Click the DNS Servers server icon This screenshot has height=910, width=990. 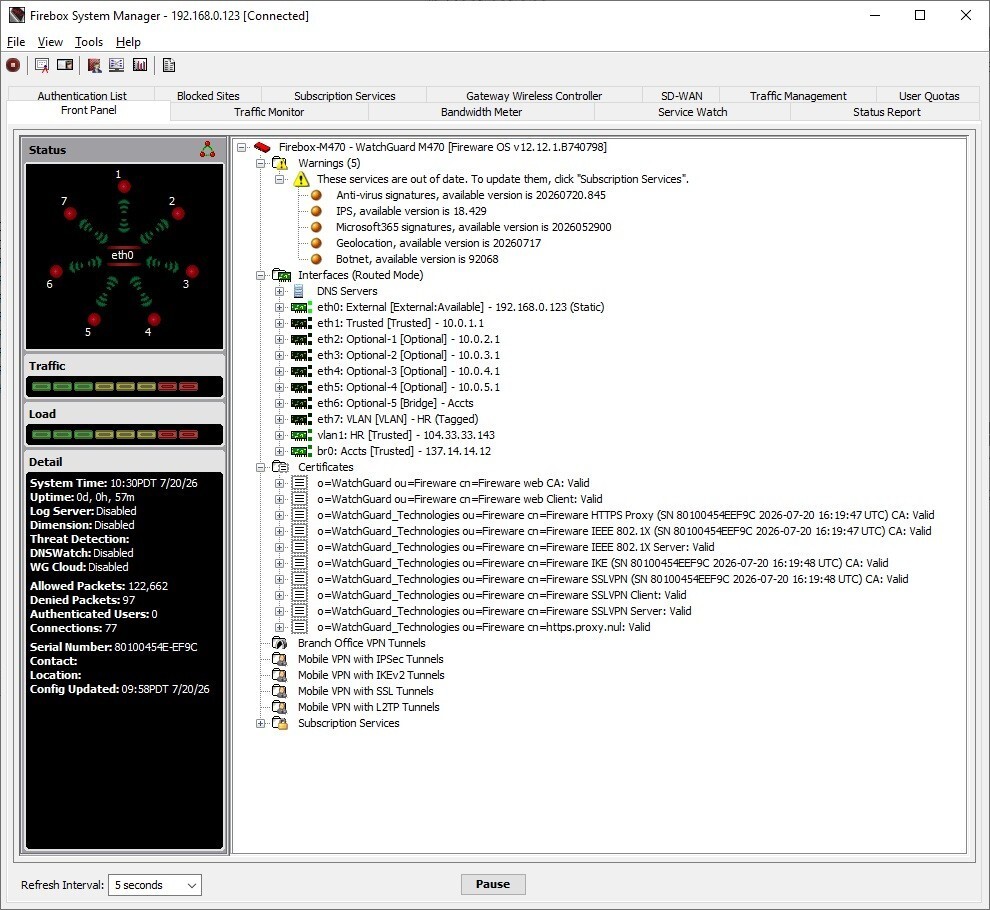tap(299, 291)
